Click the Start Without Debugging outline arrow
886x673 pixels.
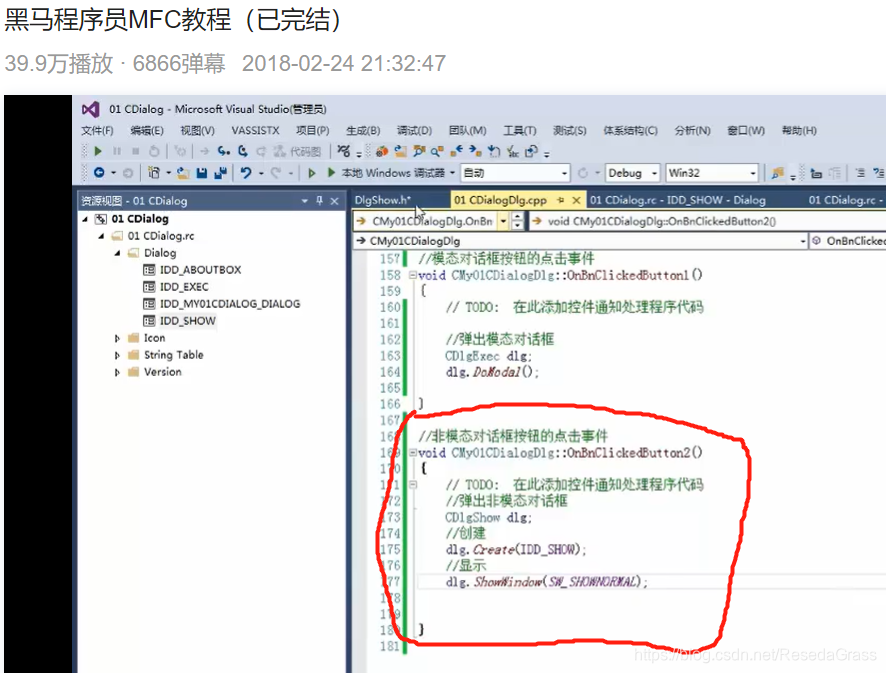[311, 173]
